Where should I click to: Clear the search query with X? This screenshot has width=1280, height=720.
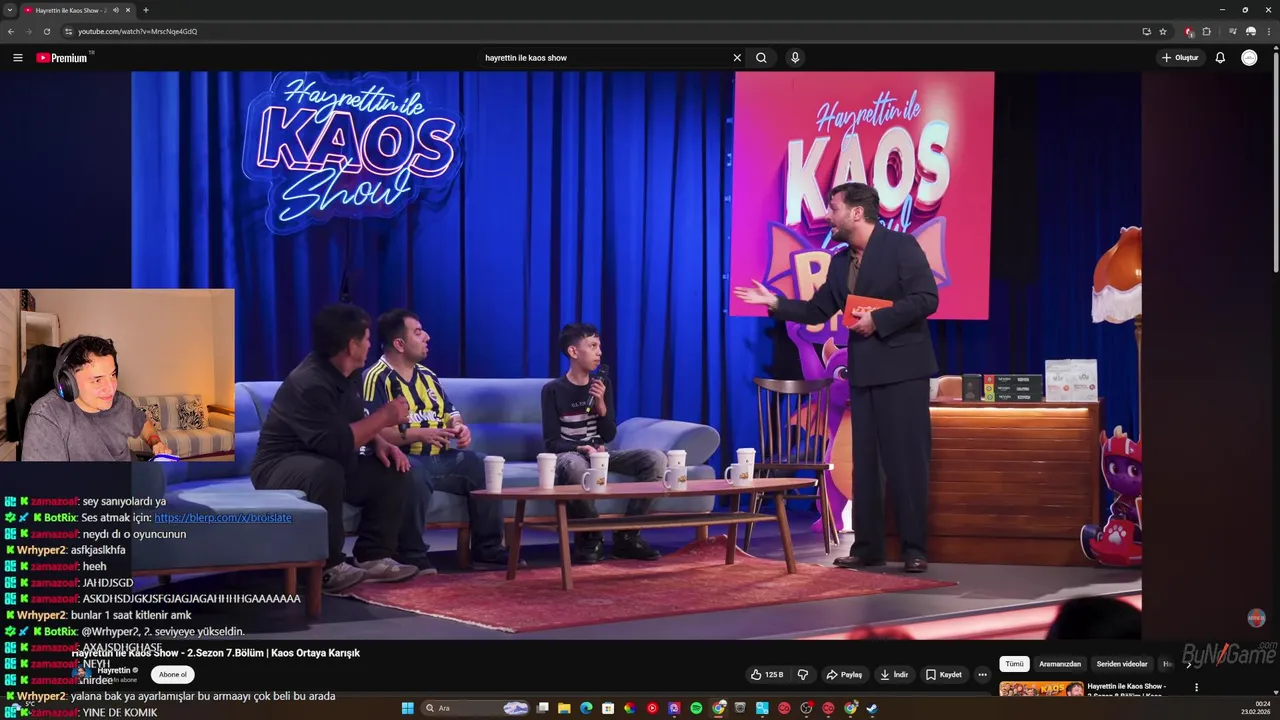(x=737, y=58)
